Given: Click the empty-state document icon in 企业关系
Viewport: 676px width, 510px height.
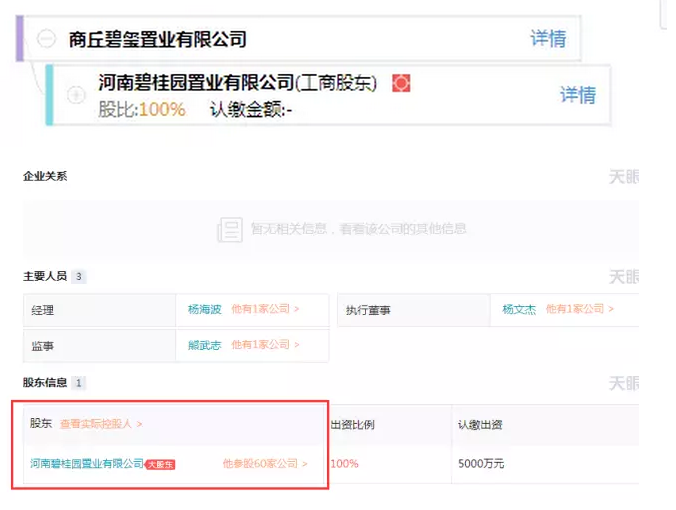Looking at the screenshot, I should click(x=230, y=229).
